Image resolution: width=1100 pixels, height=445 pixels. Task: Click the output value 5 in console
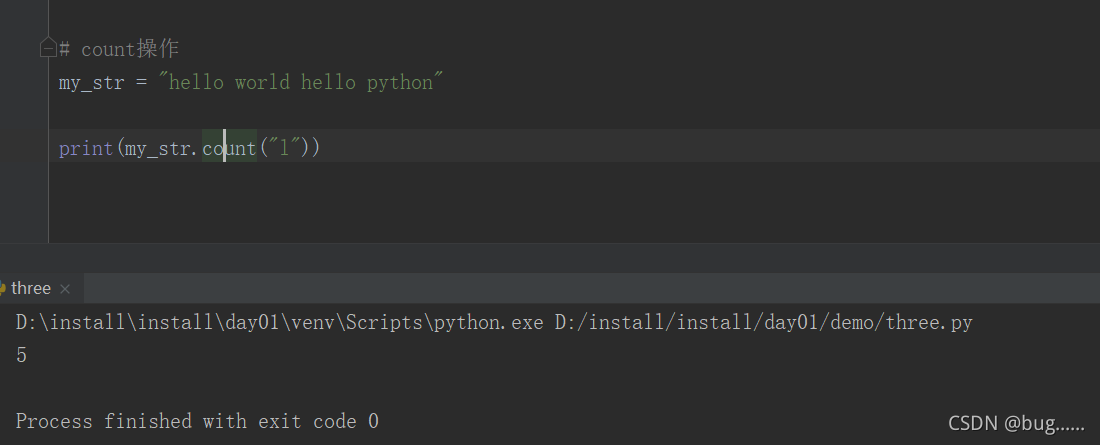pyautogui.click(x=21, y=355)
